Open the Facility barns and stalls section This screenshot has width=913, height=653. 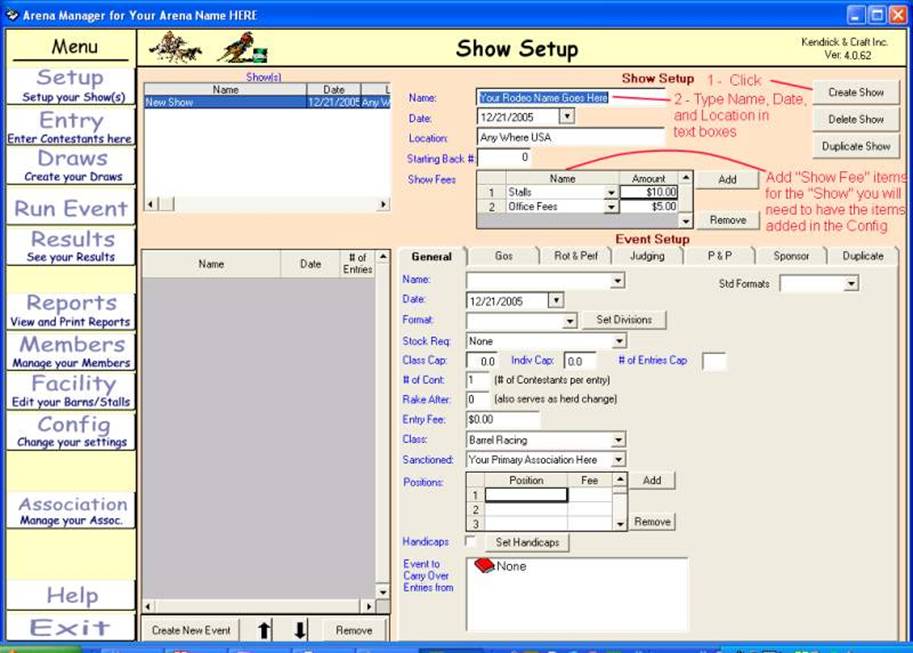[x=70, y=390]
